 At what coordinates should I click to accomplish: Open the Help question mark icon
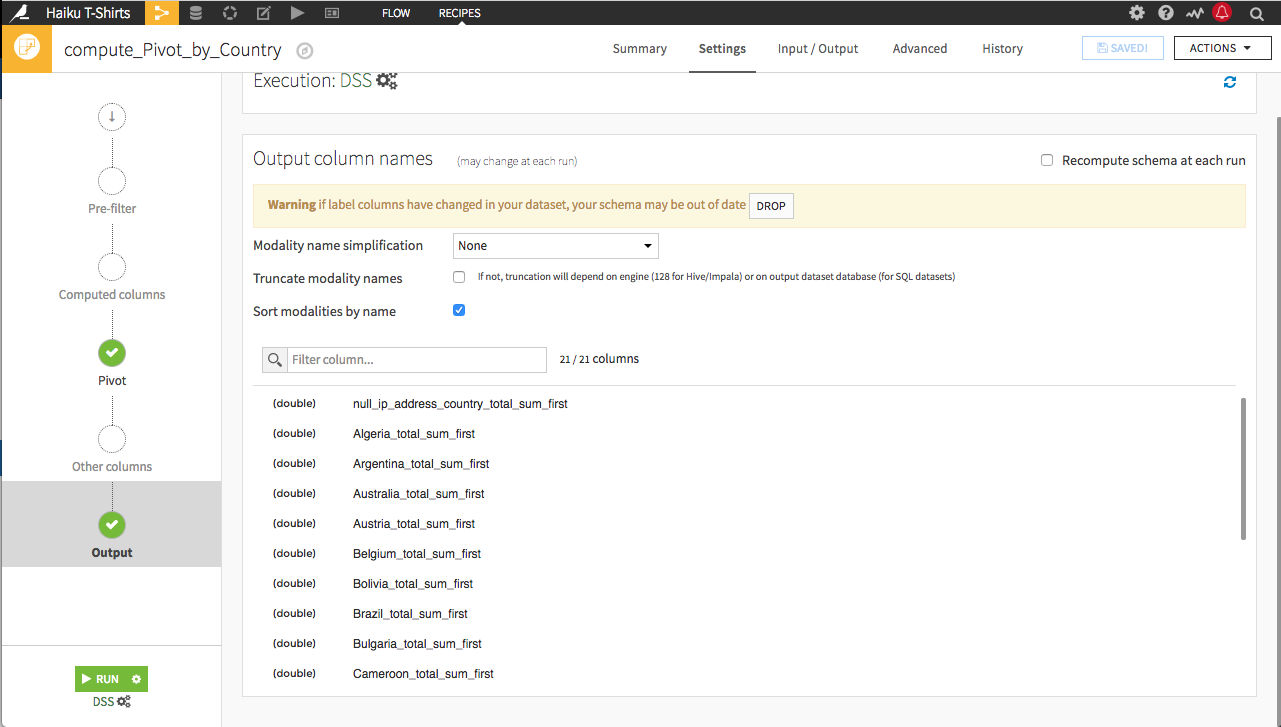pos(1166,13)
